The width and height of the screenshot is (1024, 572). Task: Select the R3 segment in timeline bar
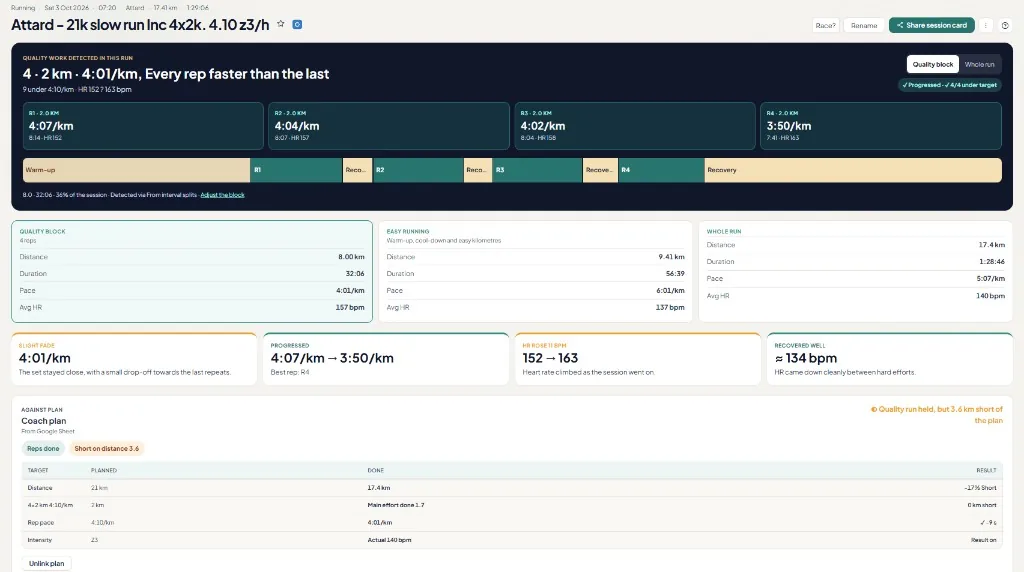(x=537, y=170)
